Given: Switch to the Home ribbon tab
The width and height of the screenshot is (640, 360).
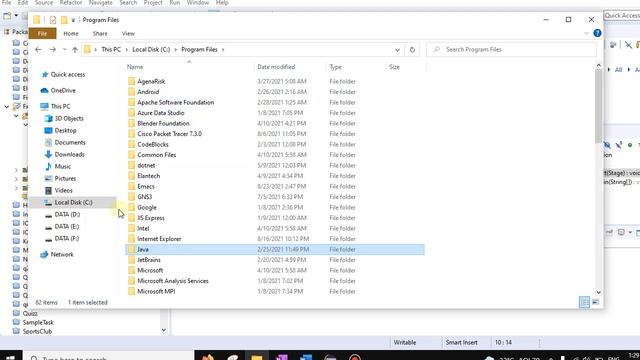Looking at the screenshot, I should point(71,33).
